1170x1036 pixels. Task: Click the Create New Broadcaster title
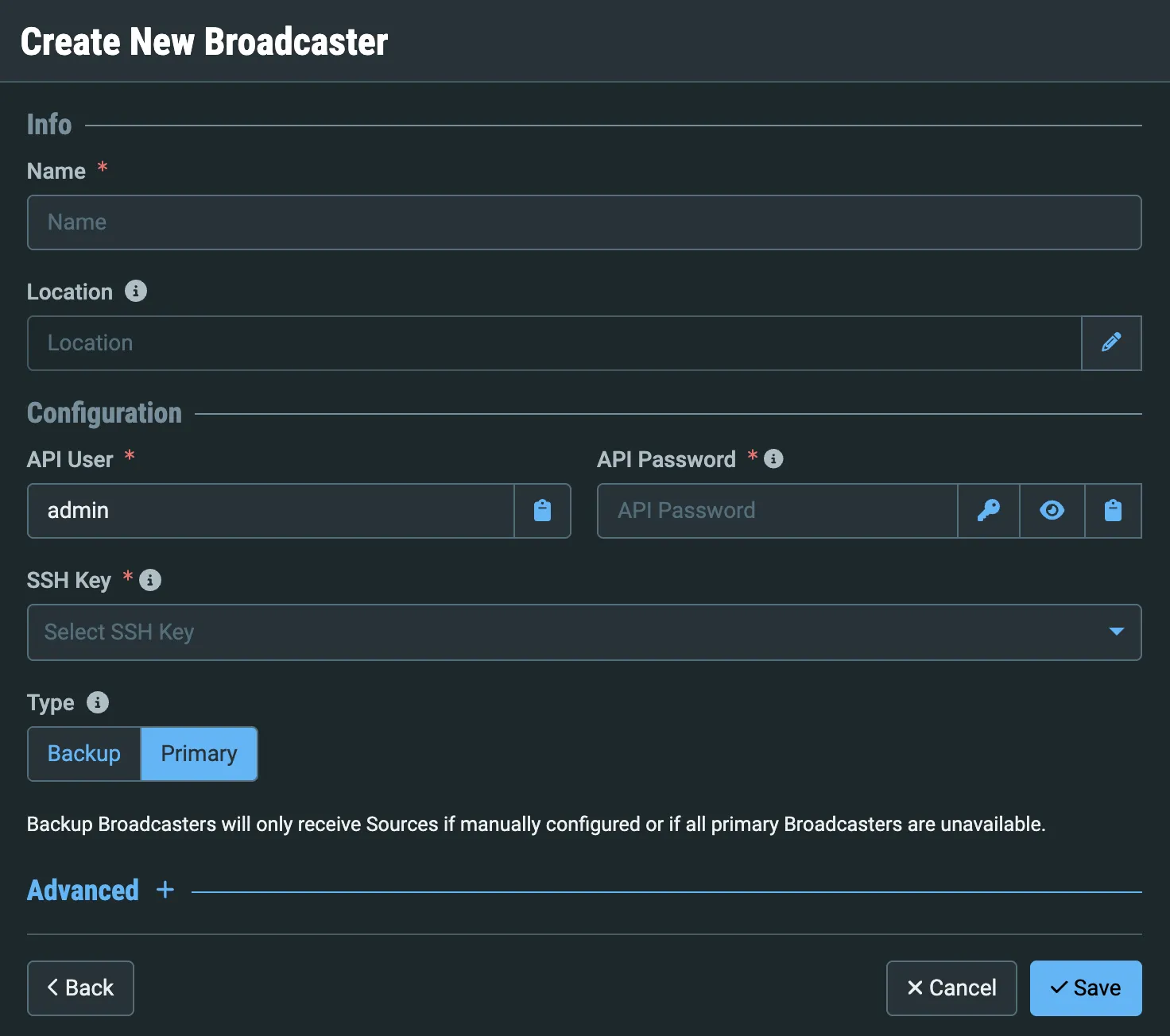click(x=204, y=41)
